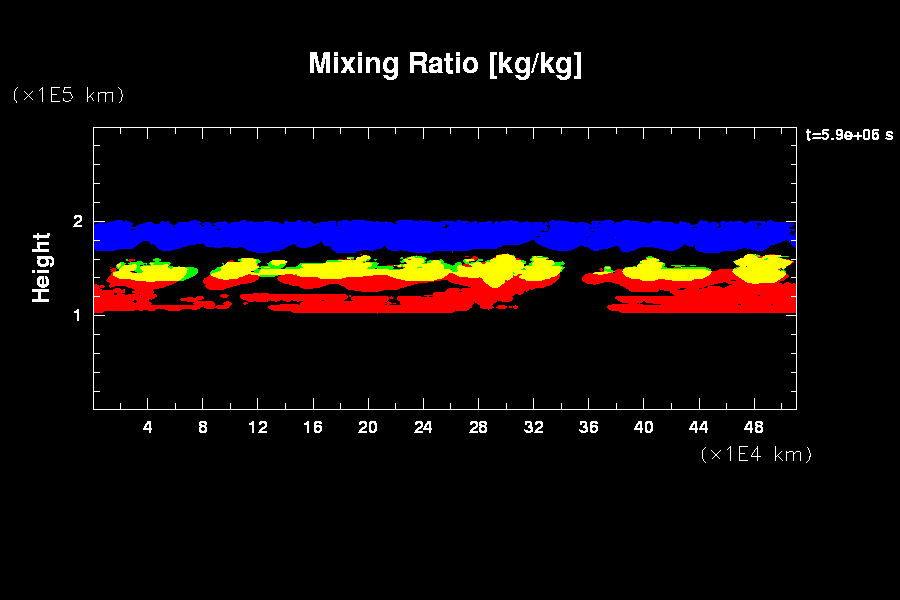The height and width of the screenshot is (600, 900).
Task: Click the y-axis tick label '1'
Action: 78,314
